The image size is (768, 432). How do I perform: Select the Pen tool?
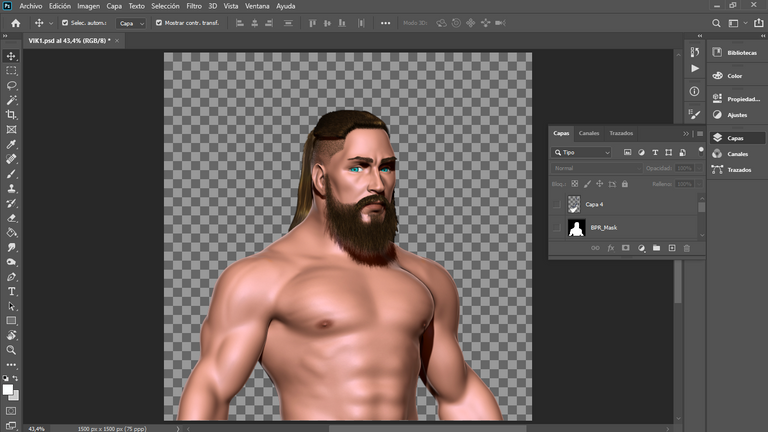tap(11, 277)
